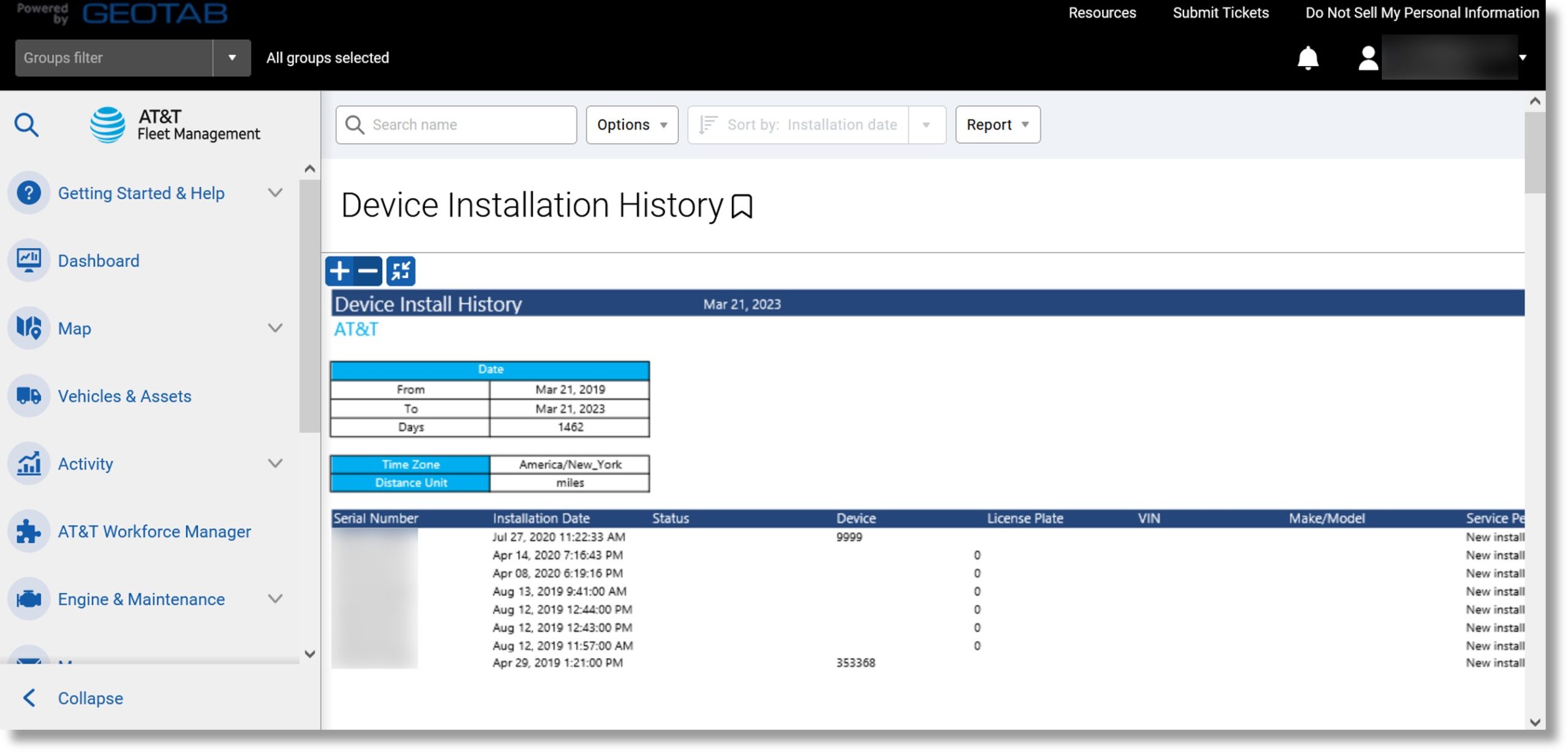Expand the Options dropdown menu

(631, 124)
